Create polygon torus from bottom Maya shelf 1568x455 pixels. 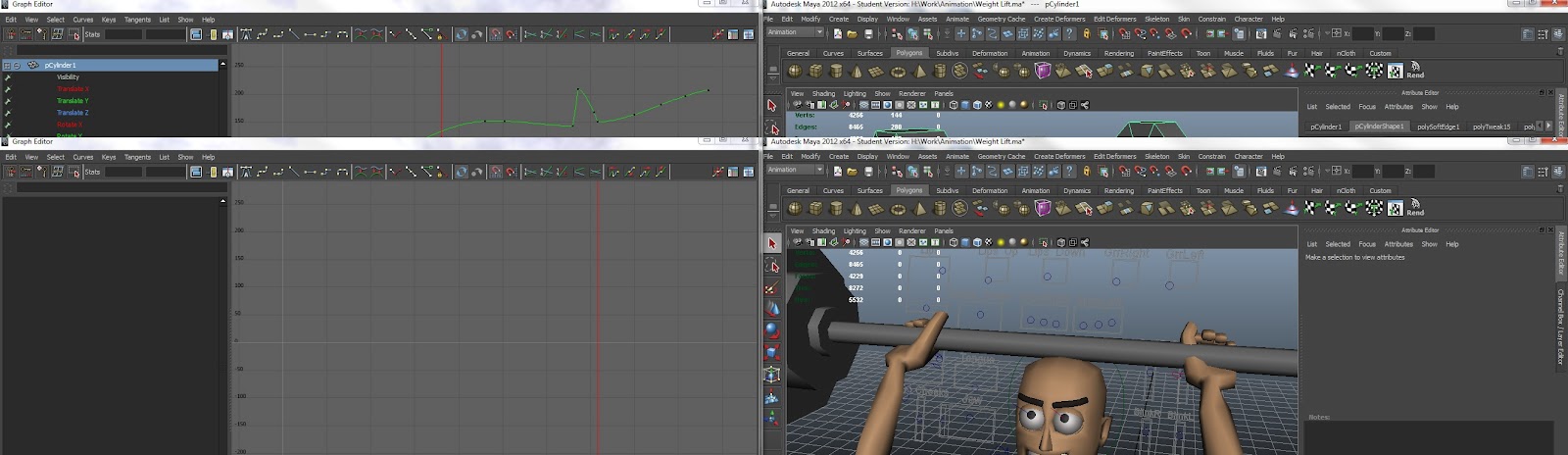tap(898, 208)
